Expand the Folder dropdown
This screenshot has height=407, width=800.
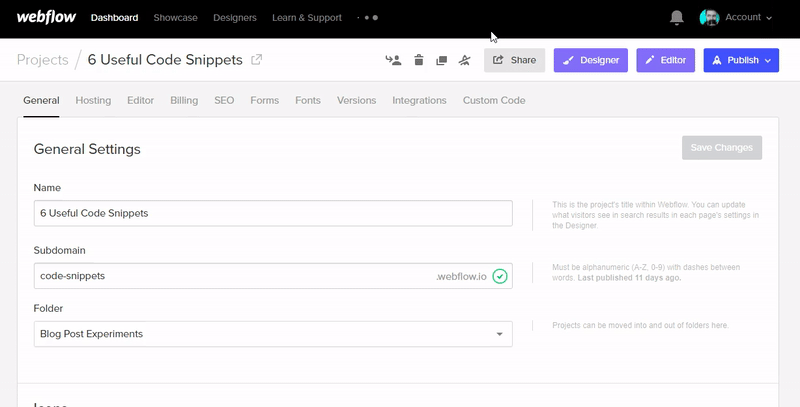[273, 334]
